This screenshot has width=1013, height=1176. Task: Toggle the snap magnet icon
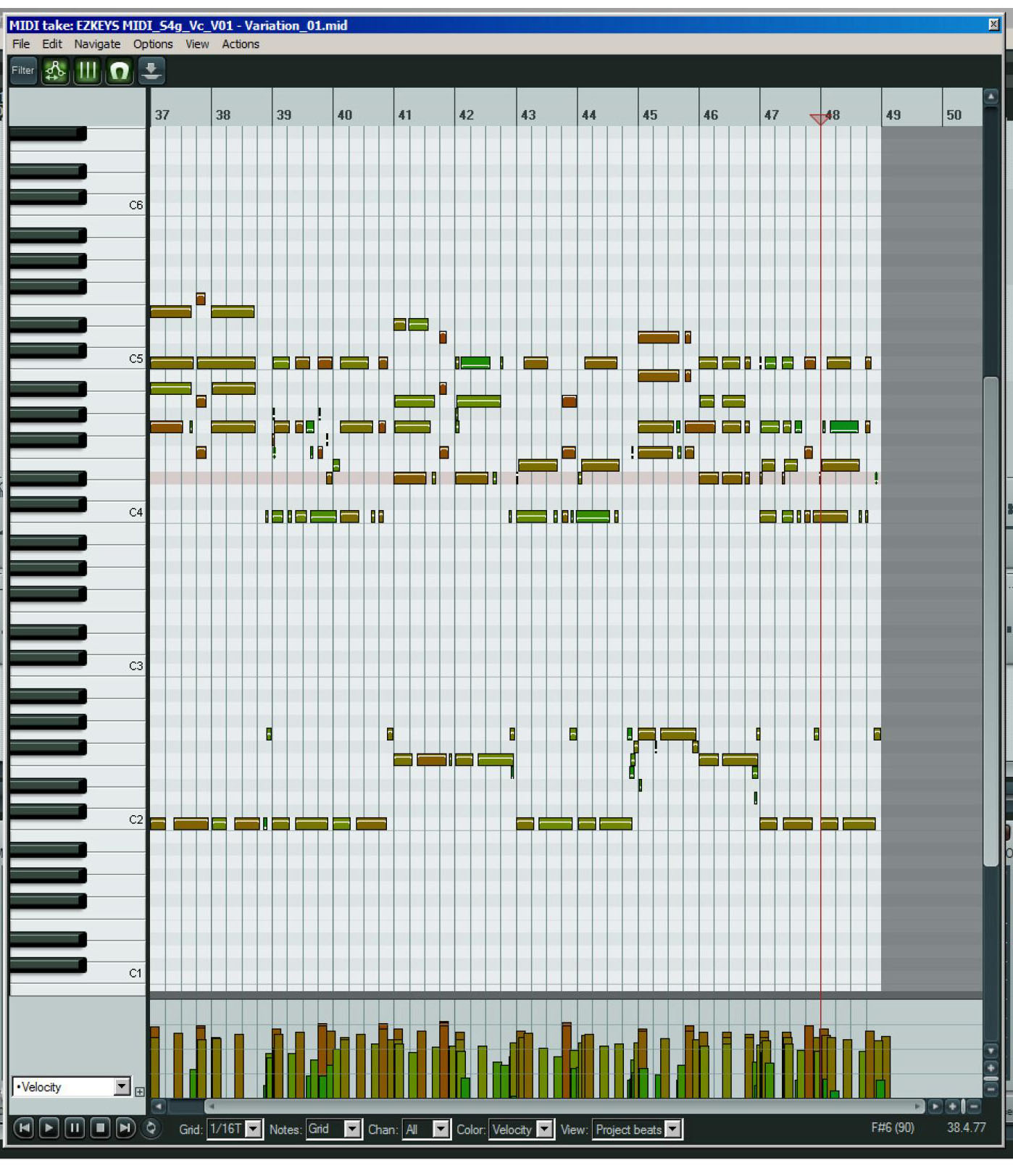(x=119, y=71)
